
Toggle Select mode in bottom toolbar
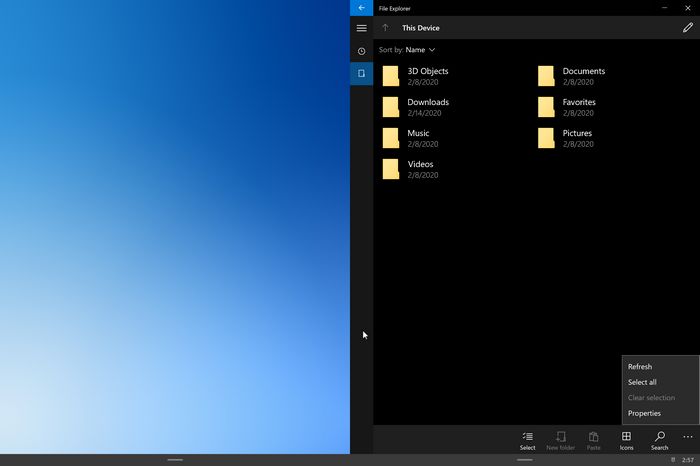point(527,440)
